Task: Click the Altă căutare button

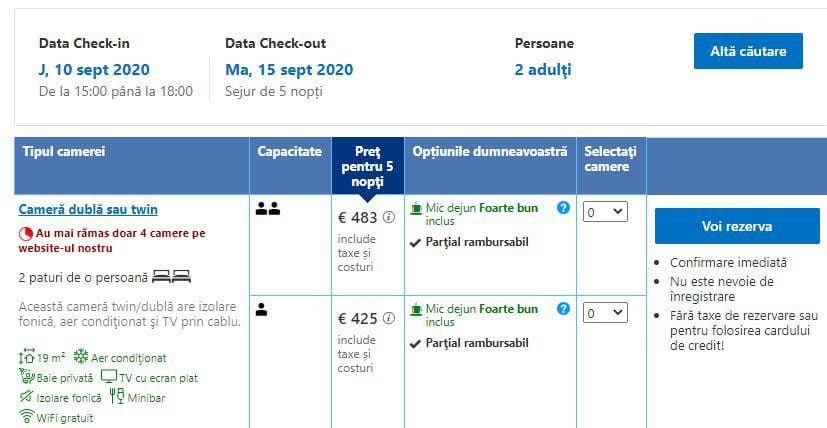Action: pyautogui.click(x=748, y=51)
